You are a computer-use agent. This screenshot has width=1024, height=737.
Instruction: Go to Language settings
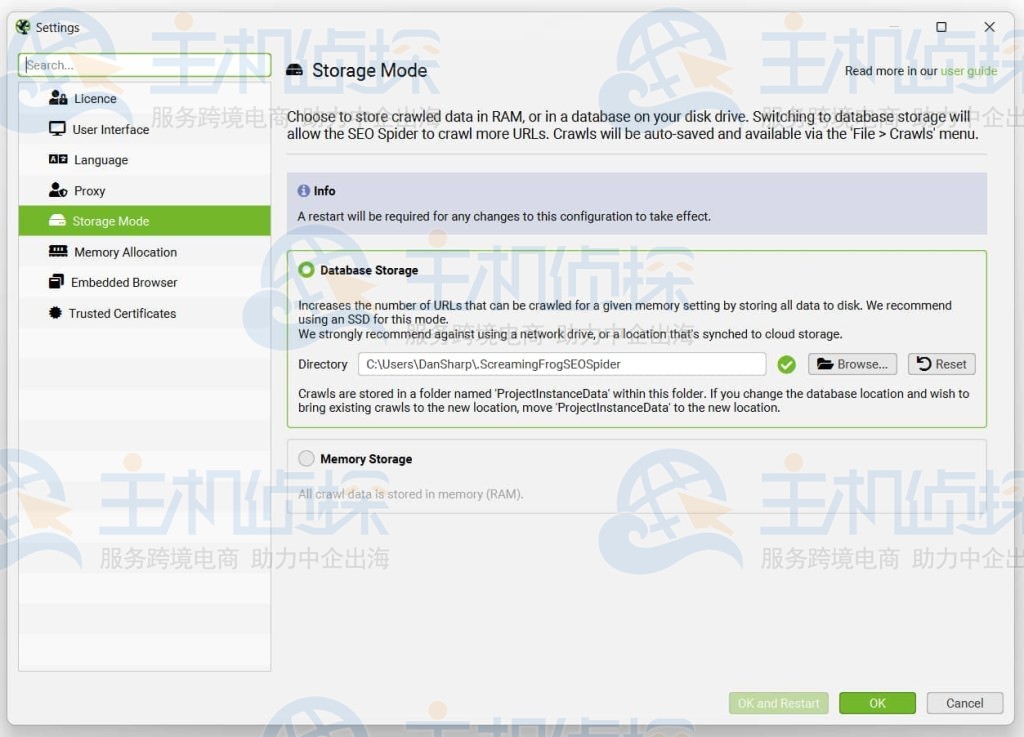pos(144,160)
